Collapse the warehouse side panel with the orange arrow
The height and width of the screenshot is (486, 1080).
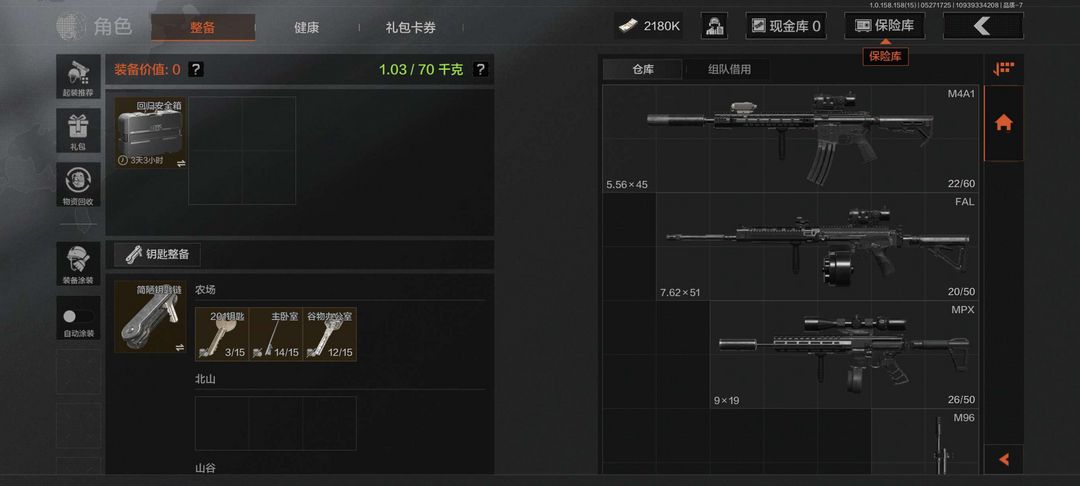(x=1004, y=459)
